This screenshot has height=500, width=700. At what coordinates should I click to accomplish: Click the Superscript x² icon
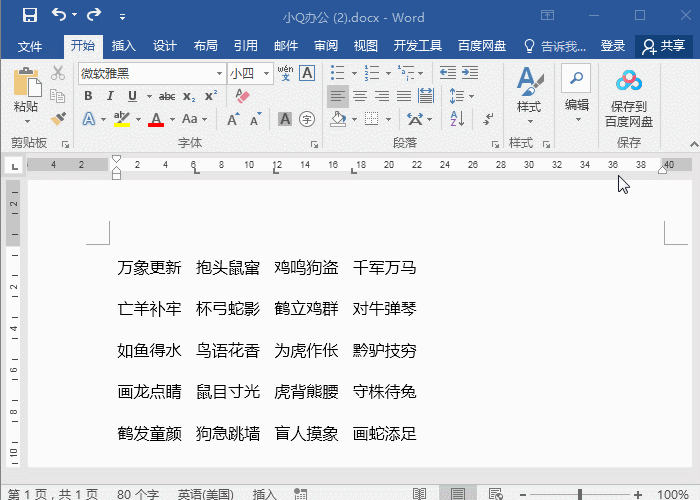point(210,96)
